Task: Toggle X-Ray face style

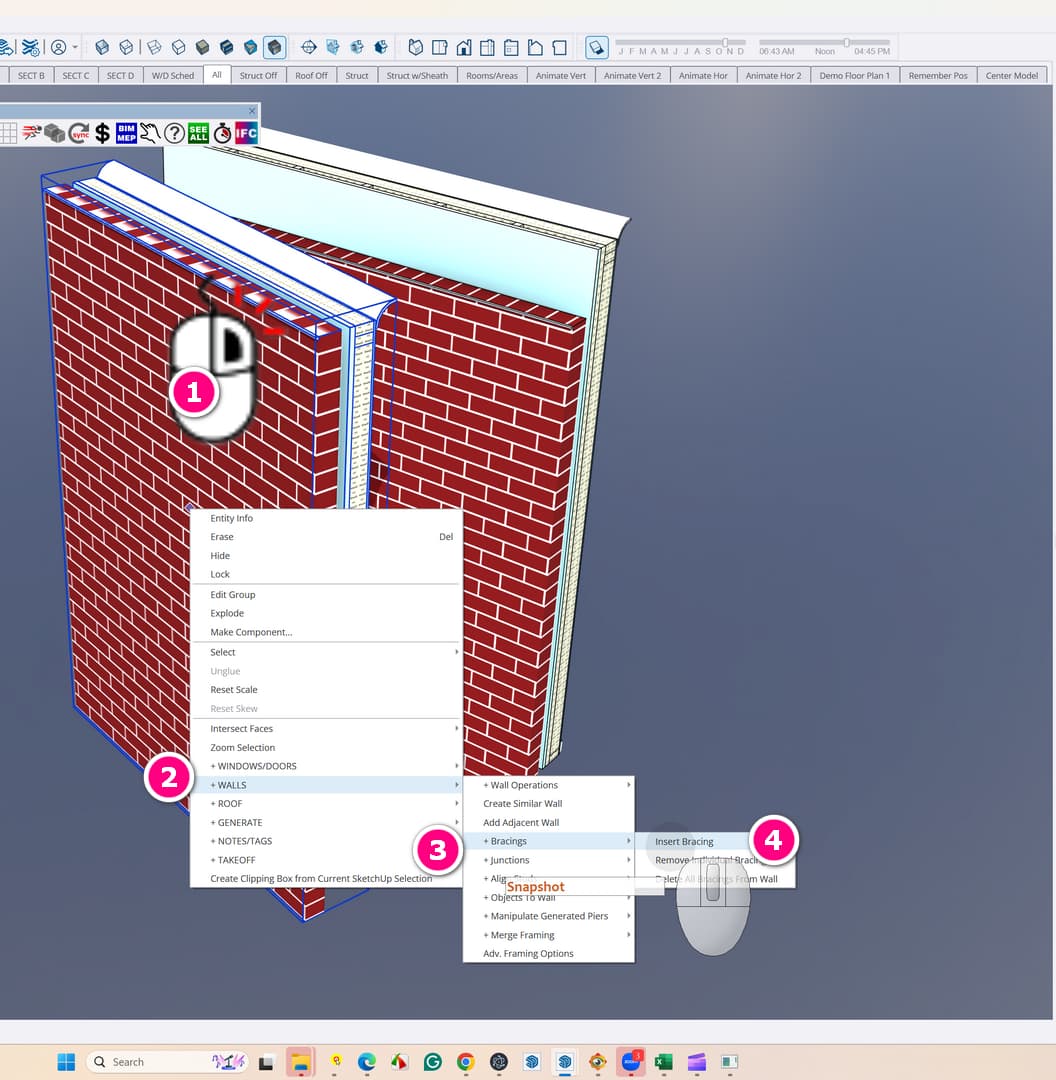Action: tap(102, 47)
